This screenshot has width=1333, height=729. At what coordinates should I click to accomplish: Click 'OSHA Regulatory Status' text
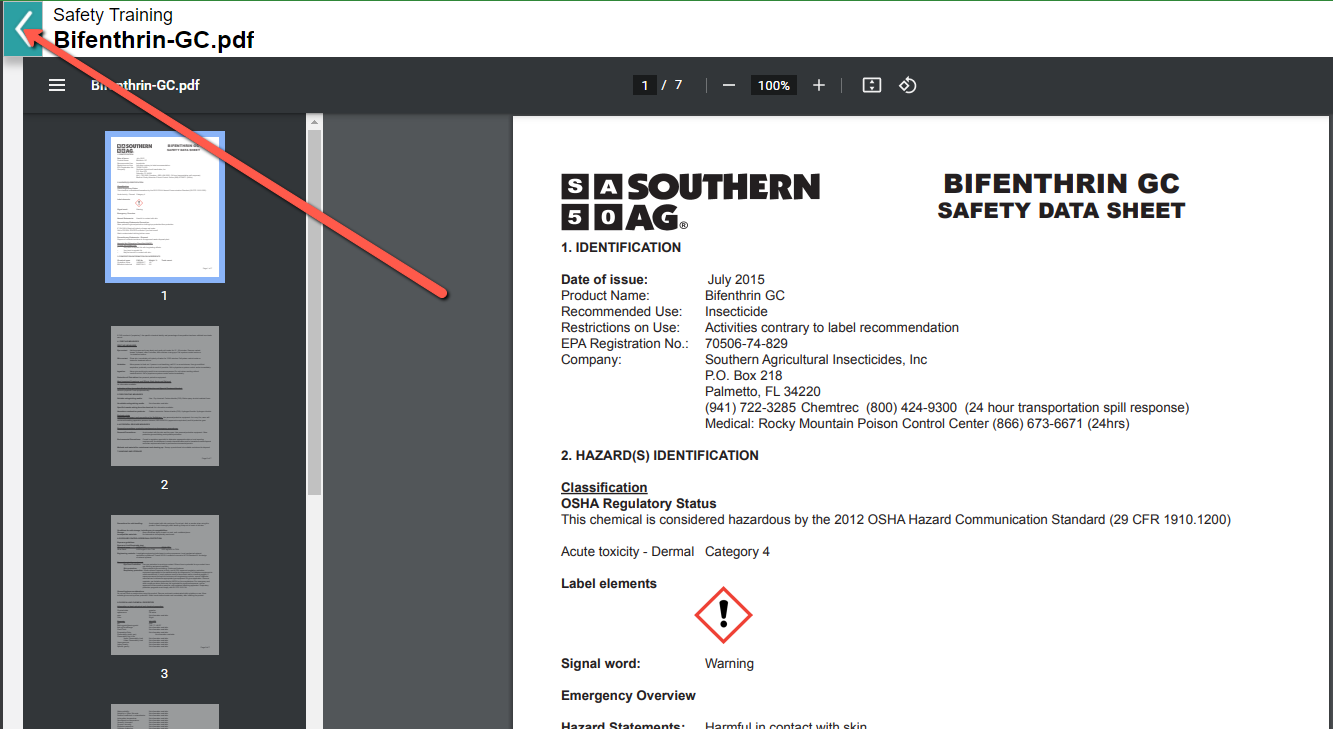point(639,503)
